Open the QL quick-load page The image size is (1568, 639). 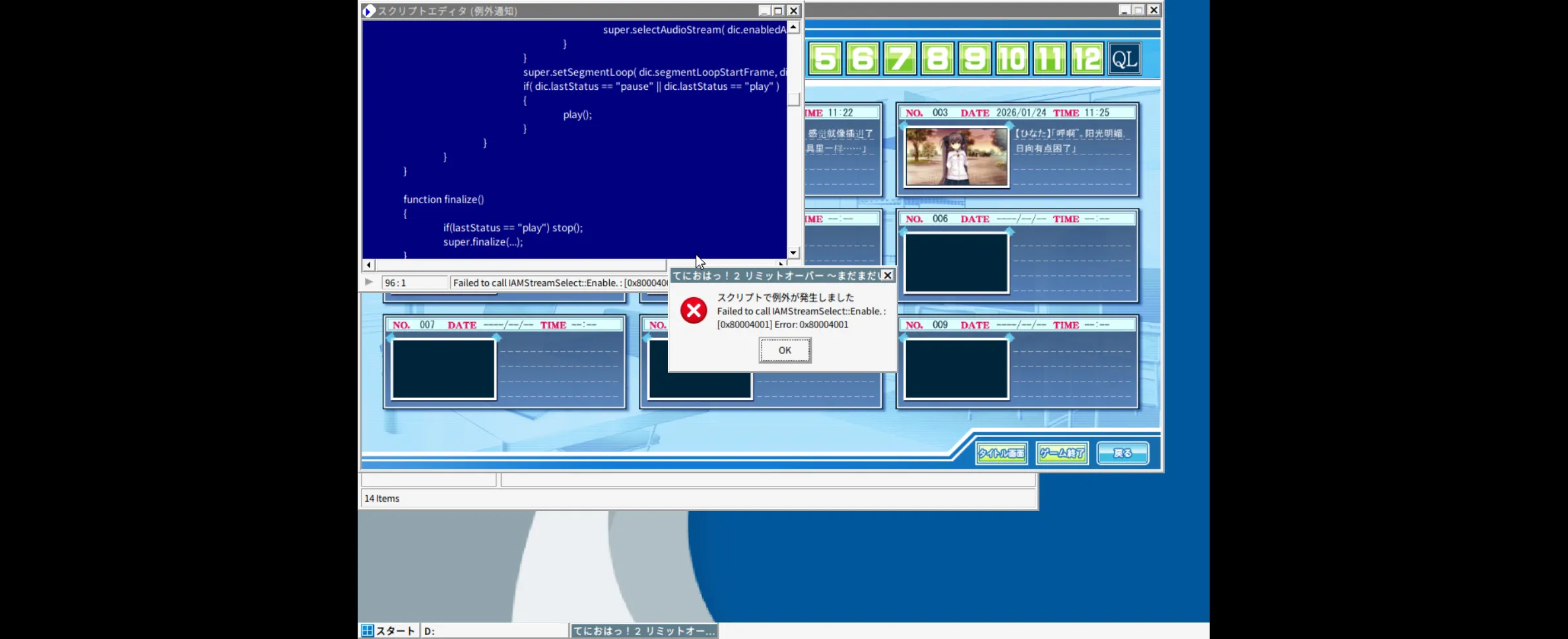coord(1125,59)
